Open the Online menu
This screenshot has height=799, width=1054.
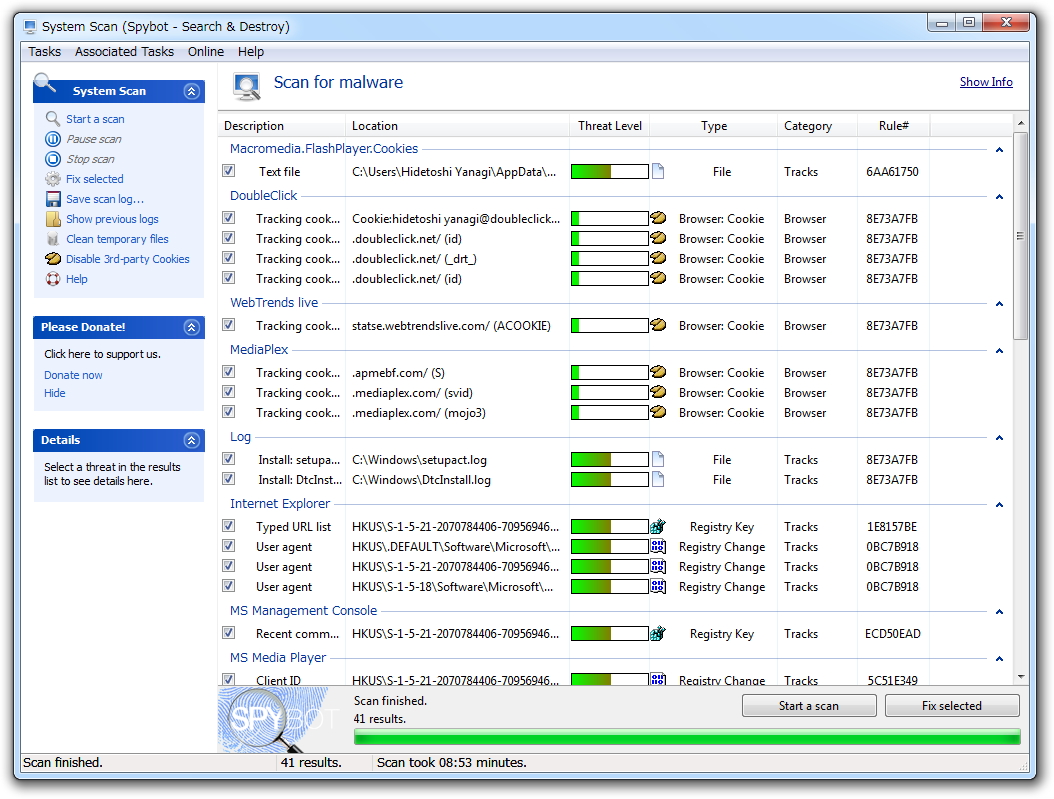coord(206,52)
